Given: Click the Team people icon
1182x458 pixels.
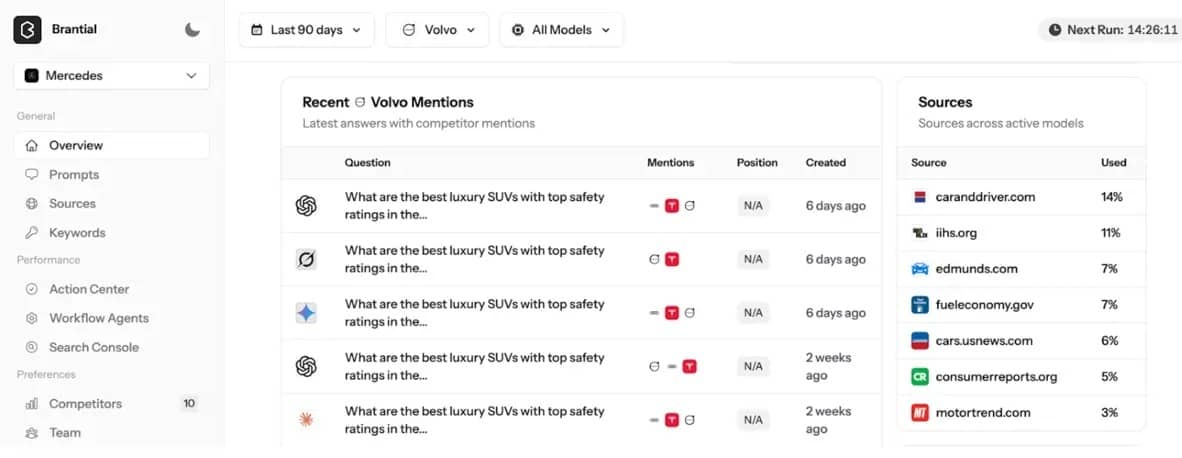Looking at the screenshot, I should tap(32, 433).
